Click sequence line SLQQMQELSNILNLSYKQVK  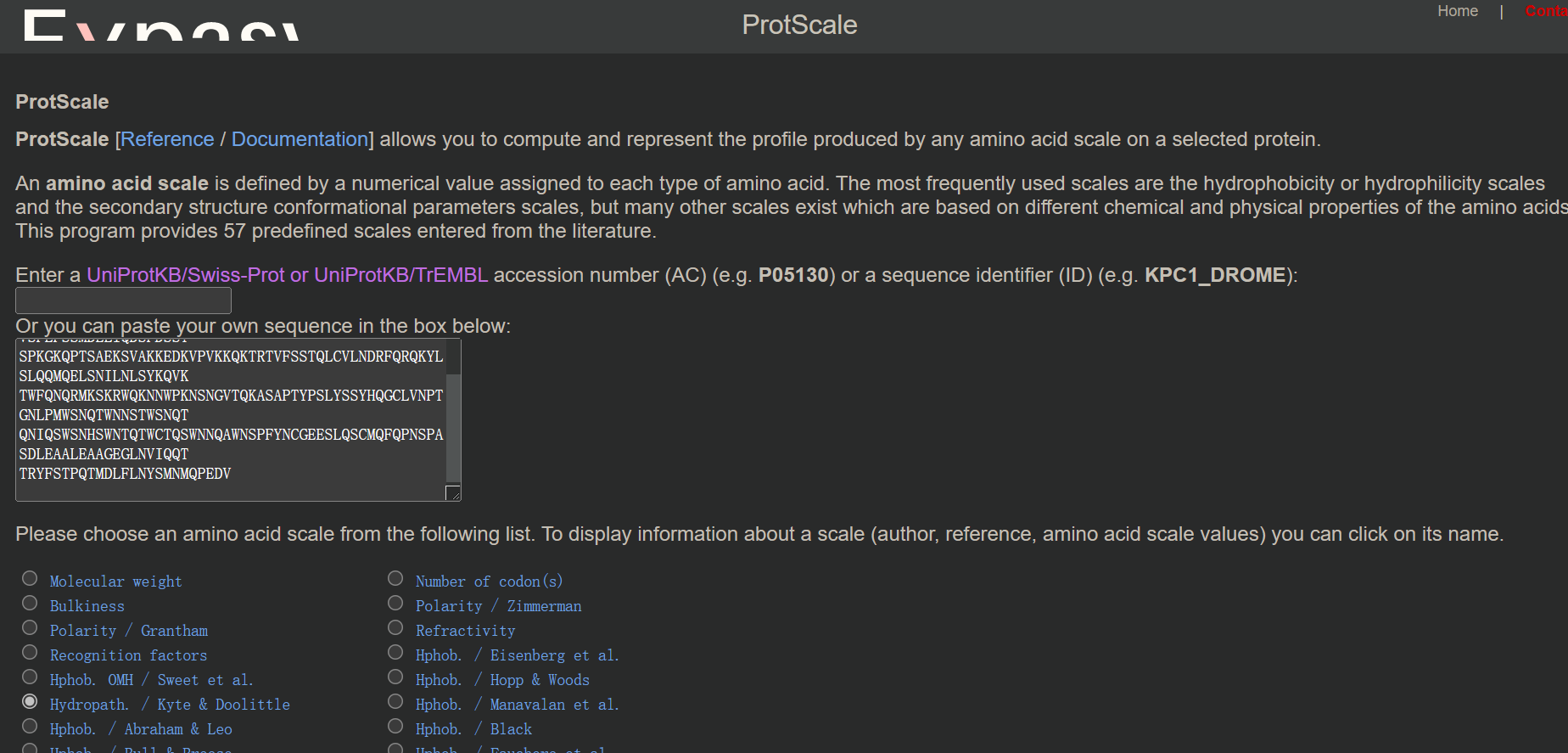[x=104, y=376]
